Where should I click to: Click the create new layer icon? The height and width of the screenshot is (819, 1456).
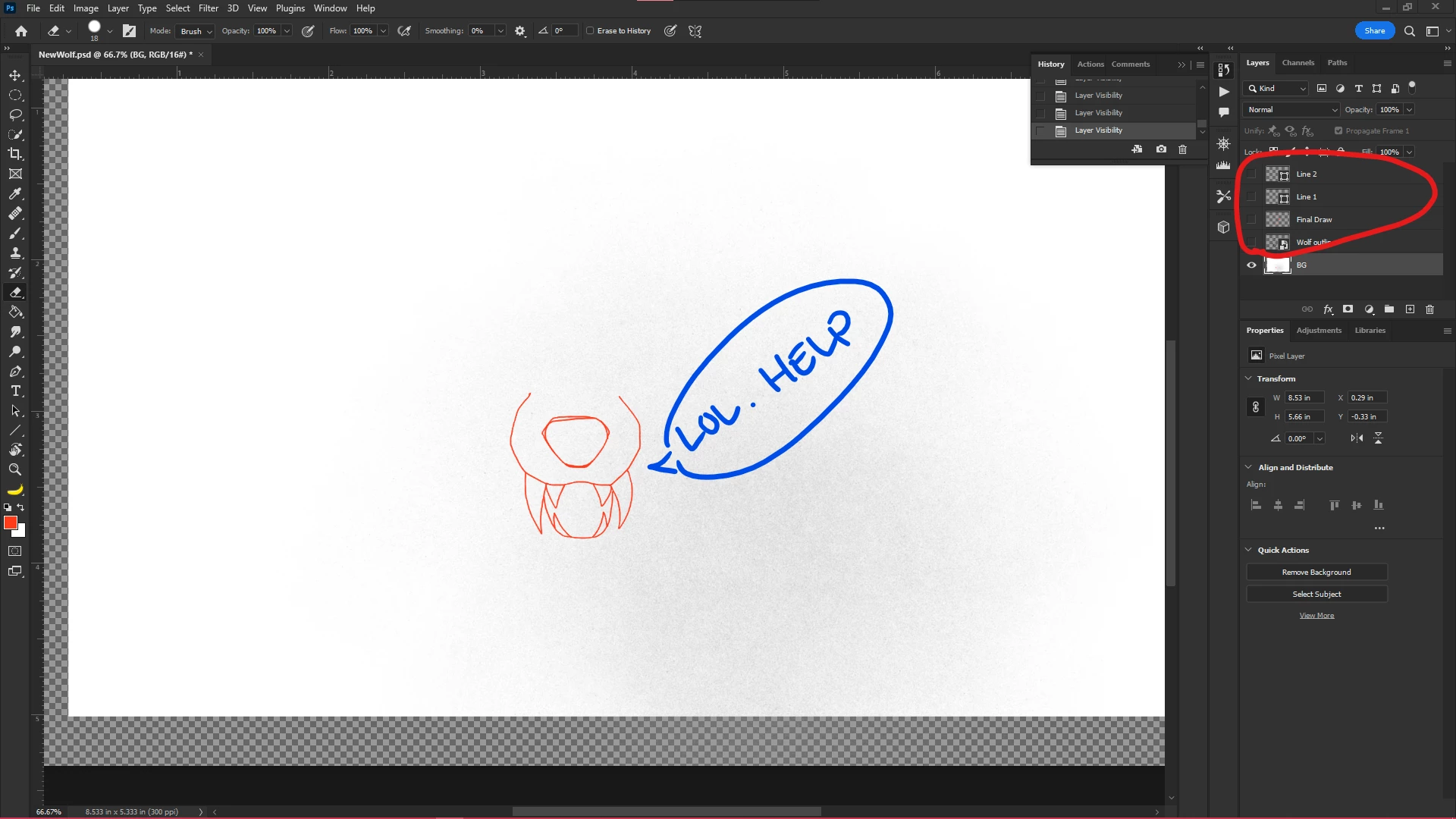[1410, 309]
